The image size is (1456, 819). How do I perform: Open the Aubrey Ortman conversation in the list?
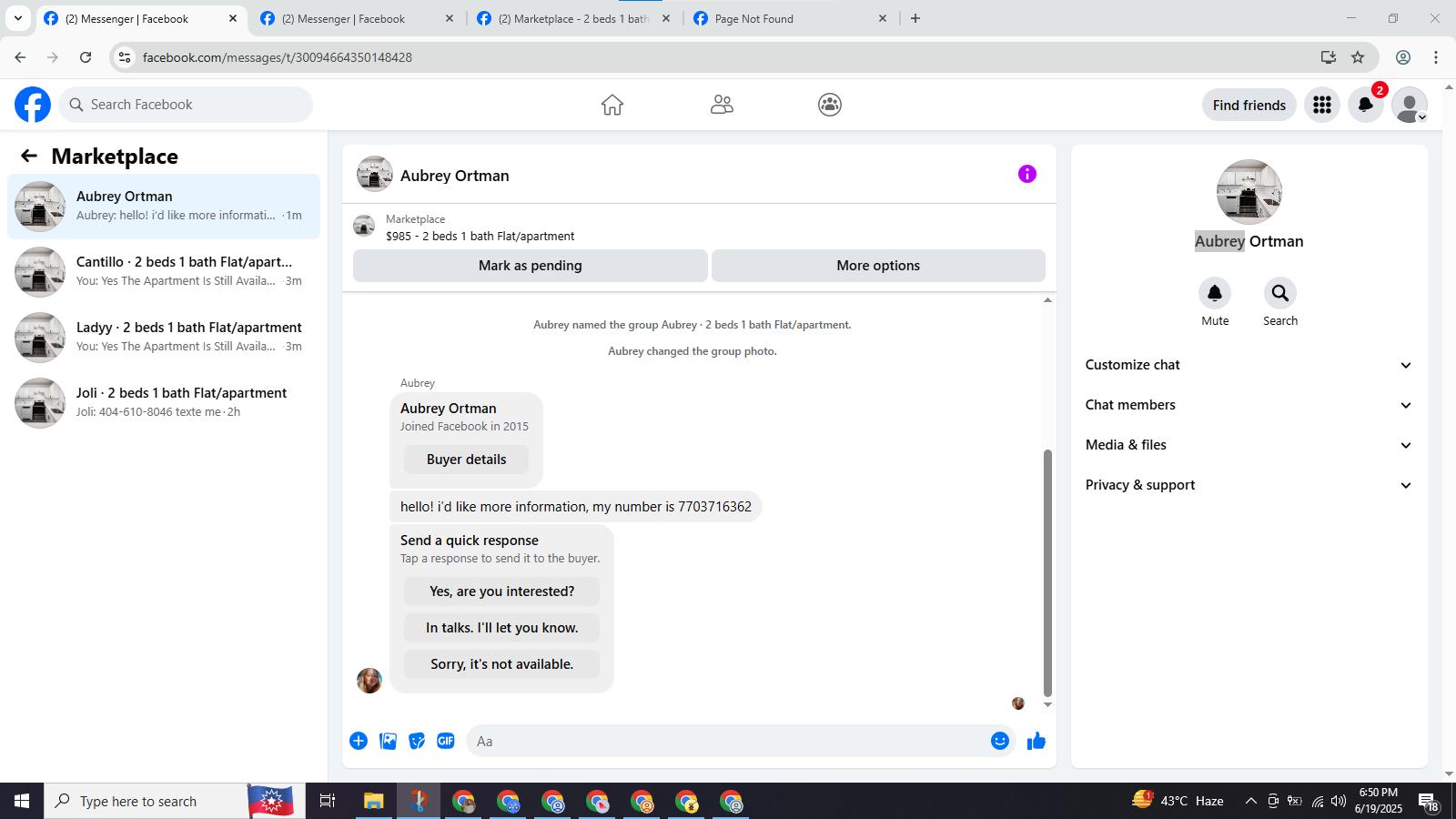coord(164,207)
